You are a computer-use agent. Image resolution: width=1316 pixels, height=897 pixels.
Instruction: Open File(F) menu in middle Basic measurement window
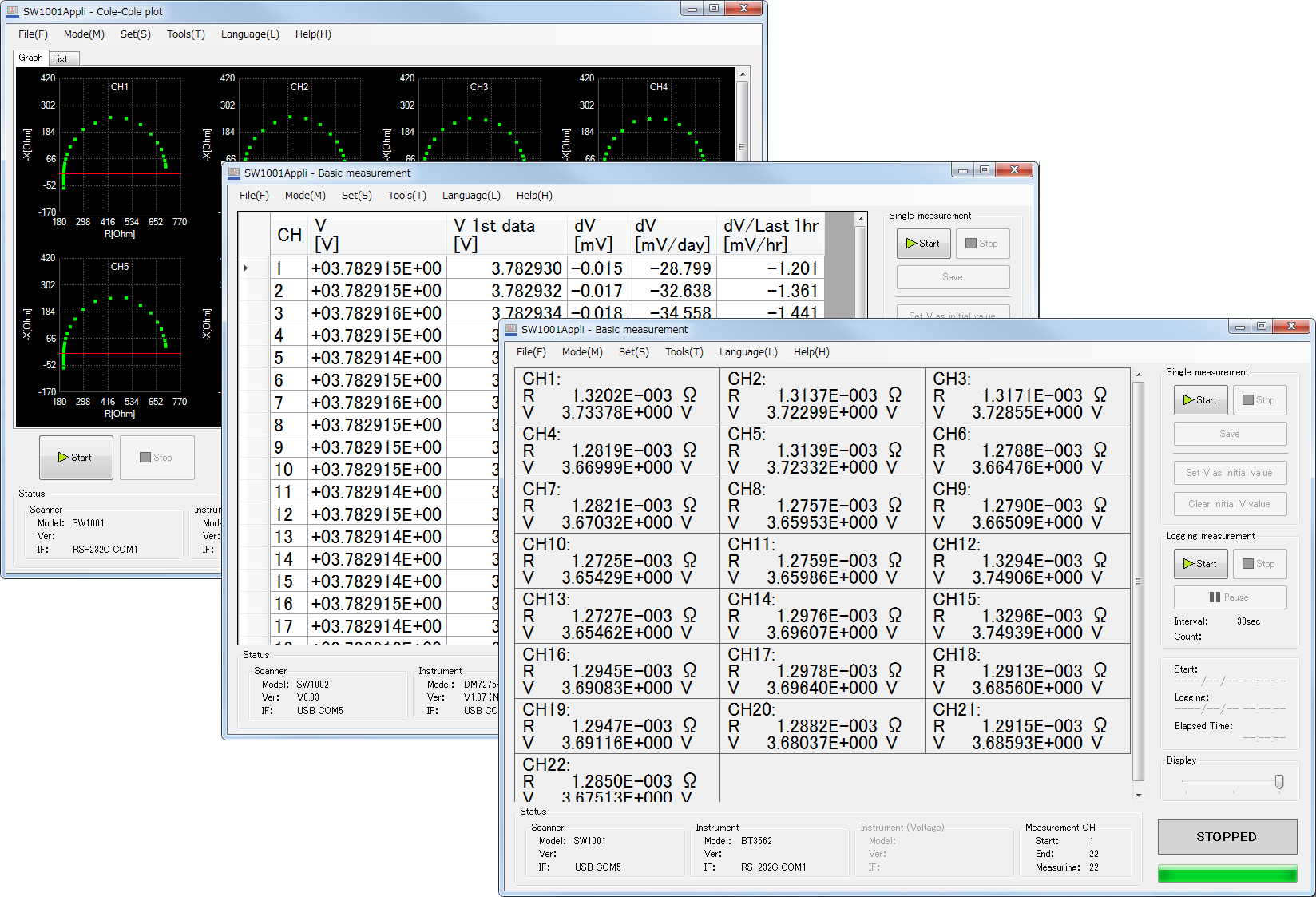click(254, 196)
